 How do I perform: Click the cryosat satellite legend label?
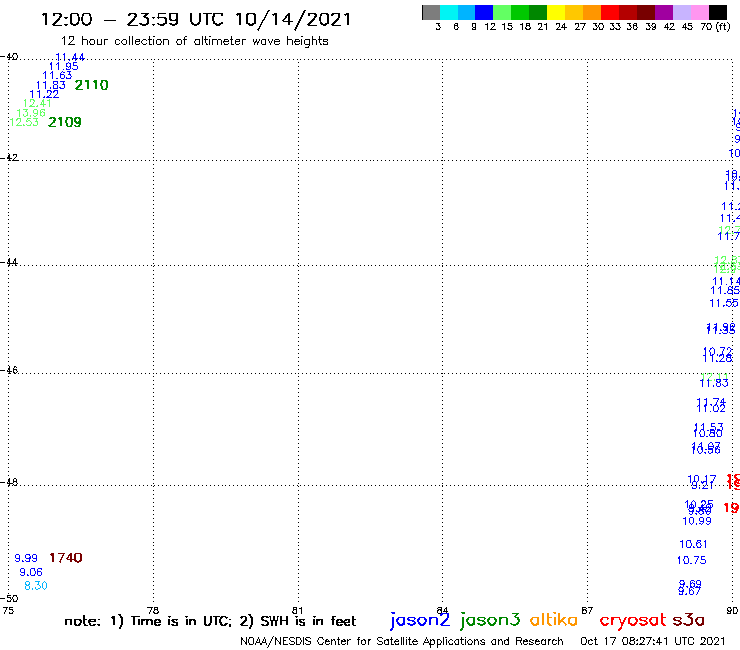tap(633, 620)
